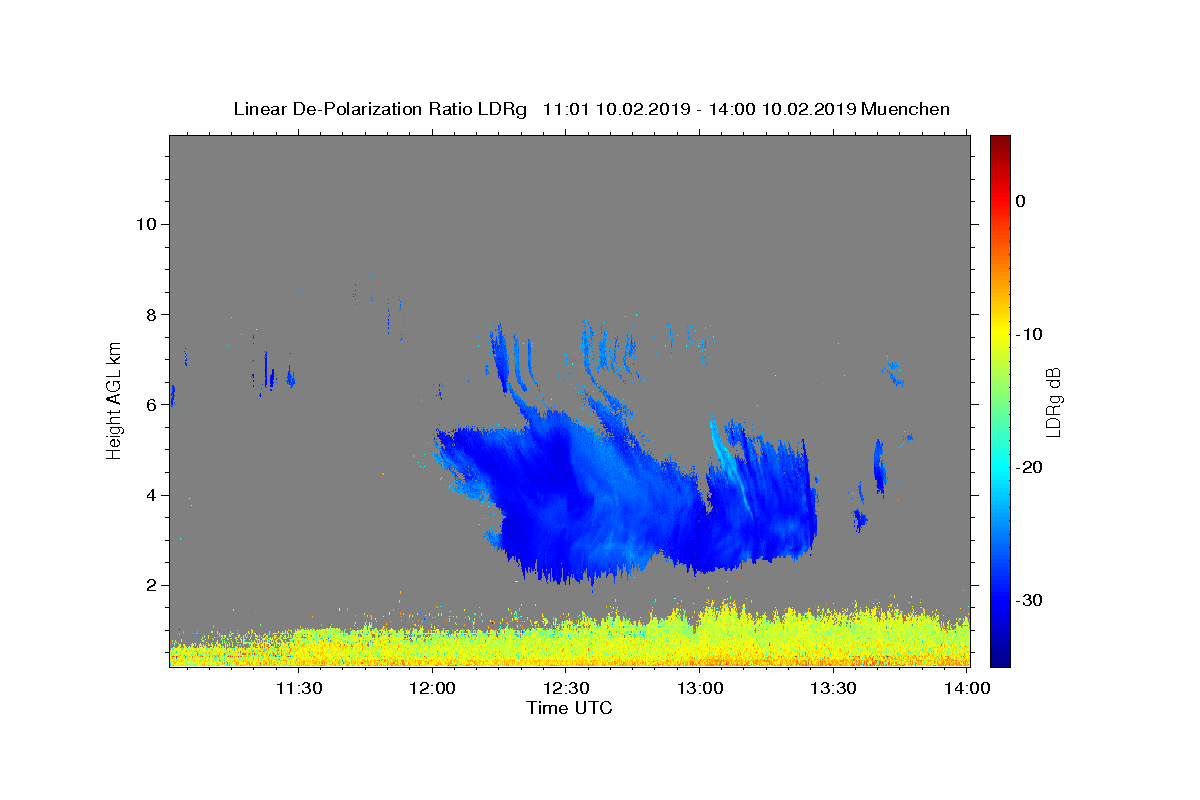
Task: Click the colorbar value -30
Action: pos(1030,600)
